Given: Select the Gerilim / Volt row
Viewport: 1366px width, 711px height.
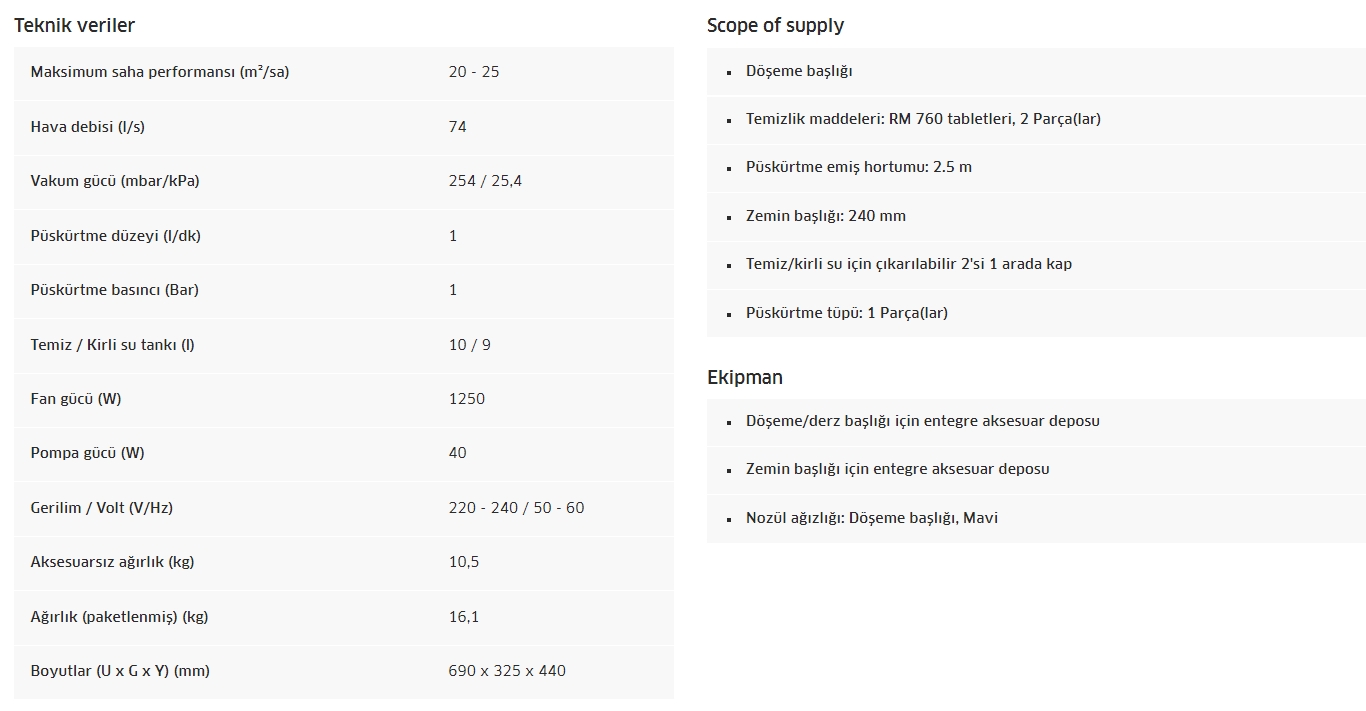Looking at the screenshot, I should point(344,508).
